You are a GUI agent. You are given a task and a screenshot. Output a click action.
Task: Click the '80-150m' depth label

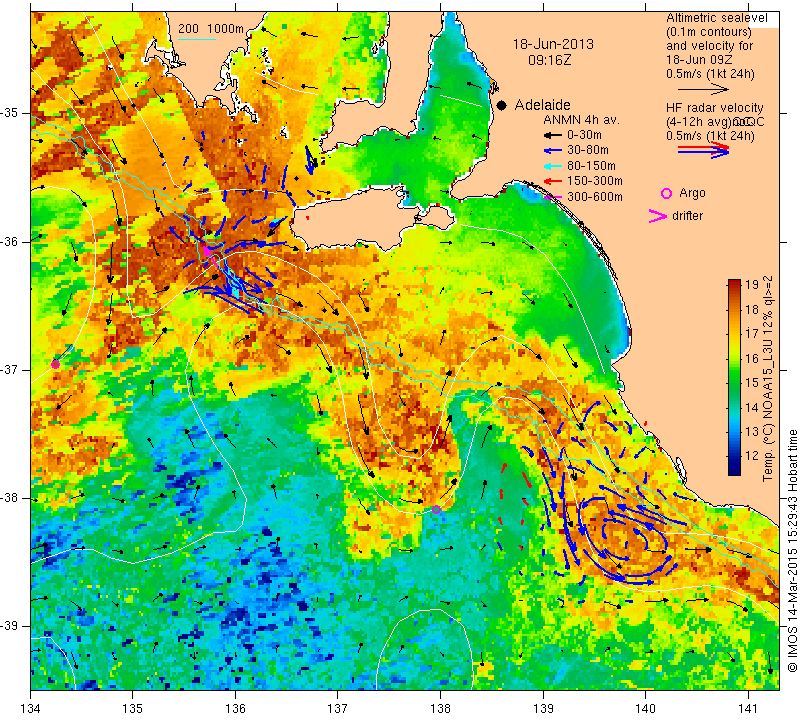[591, 166]
